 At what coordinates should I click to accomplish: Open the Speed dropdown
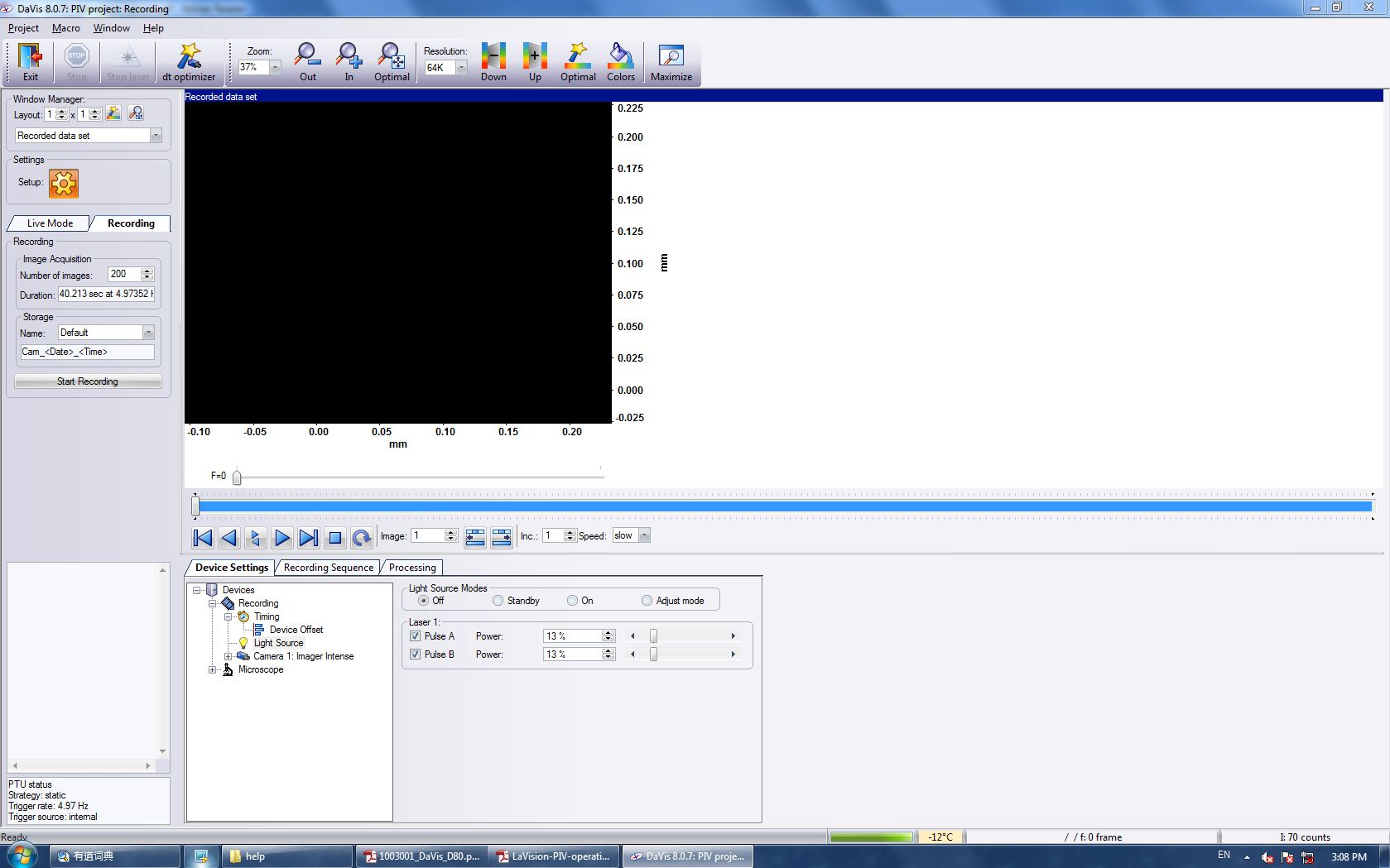[x=644, y=535]
